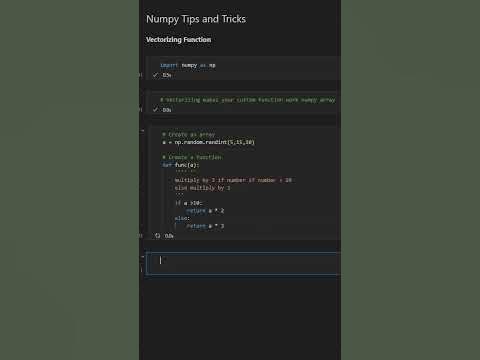
Task: Click the "def func(a):" line
Action: [x=180, y=165]
